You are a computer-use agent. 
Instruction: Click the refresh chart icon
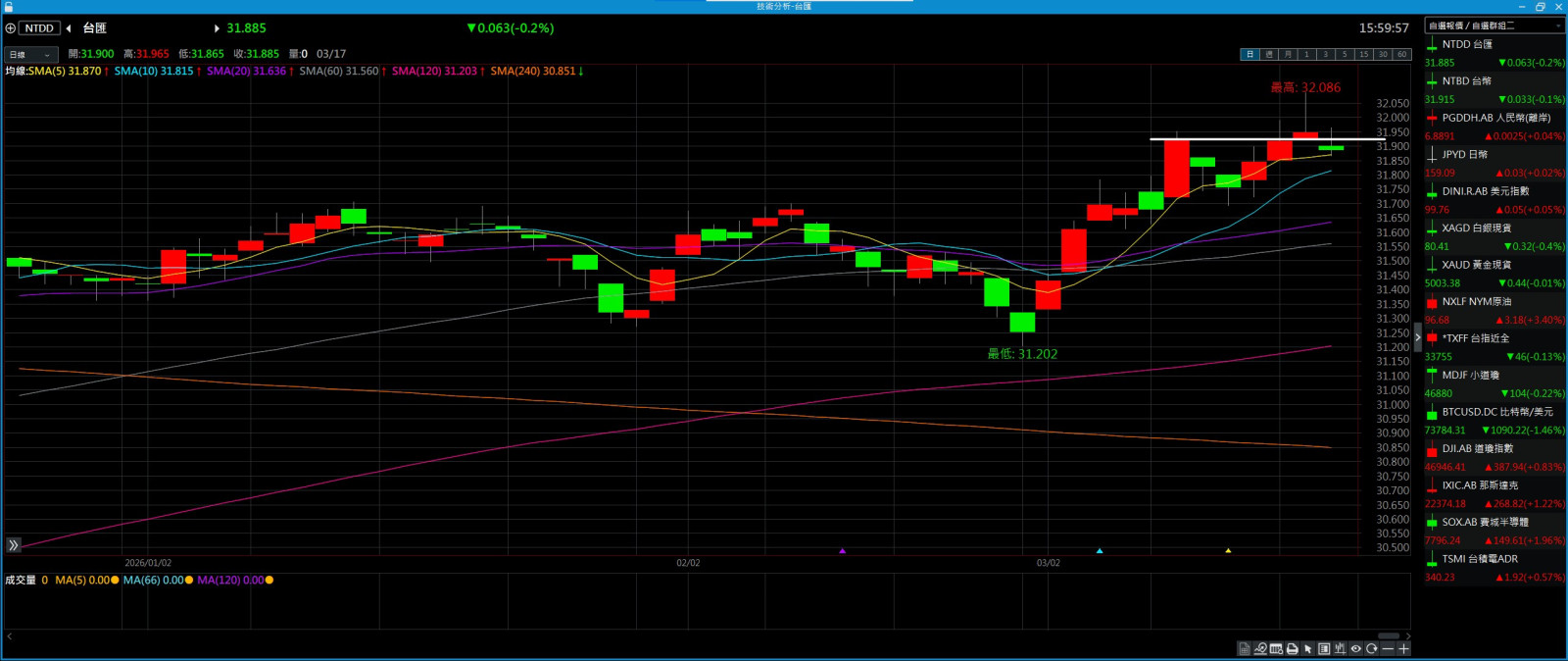click(1371, 649)
